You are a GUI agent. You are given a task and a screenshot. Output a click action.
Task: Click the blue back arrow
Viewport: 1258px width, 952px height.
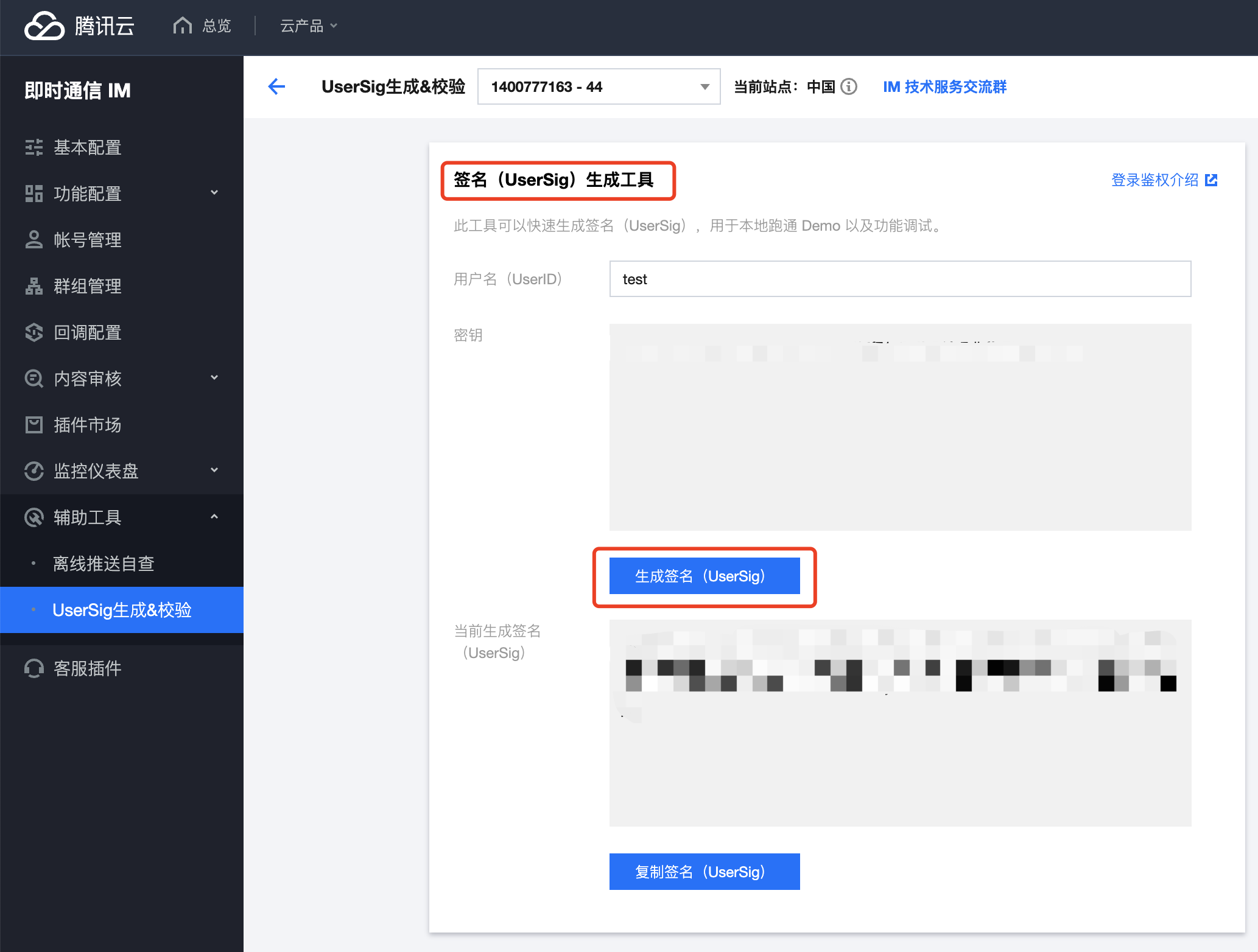(x=276, y=86)
